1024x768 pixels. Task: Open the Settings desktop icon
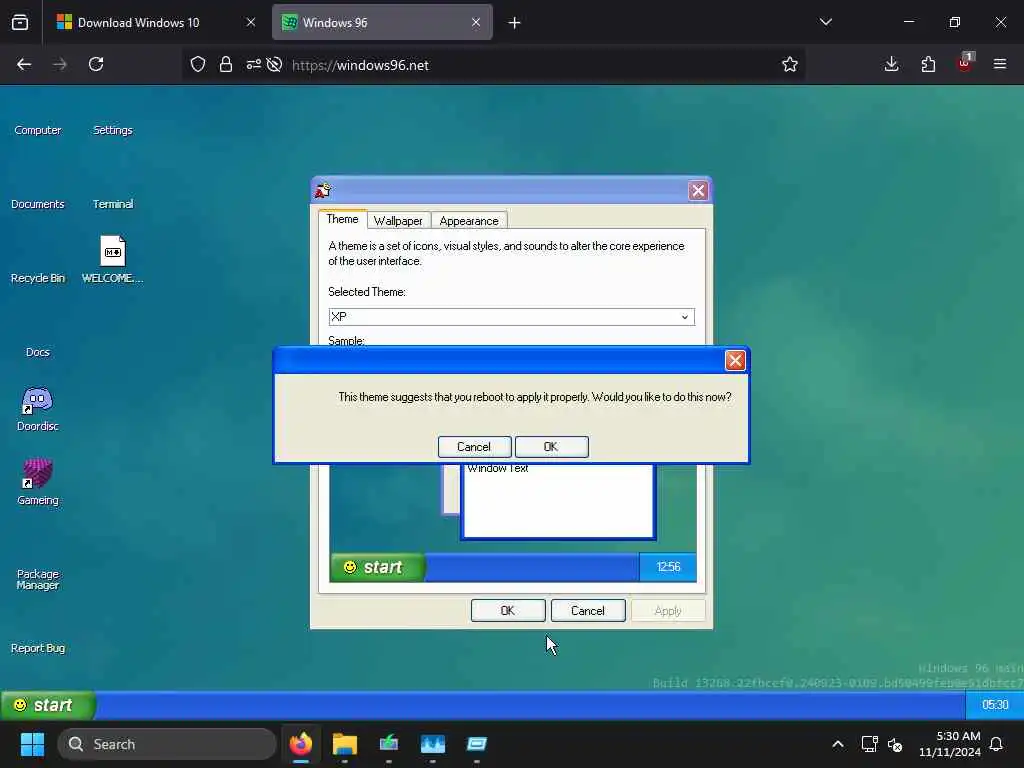tap(112, 130)
